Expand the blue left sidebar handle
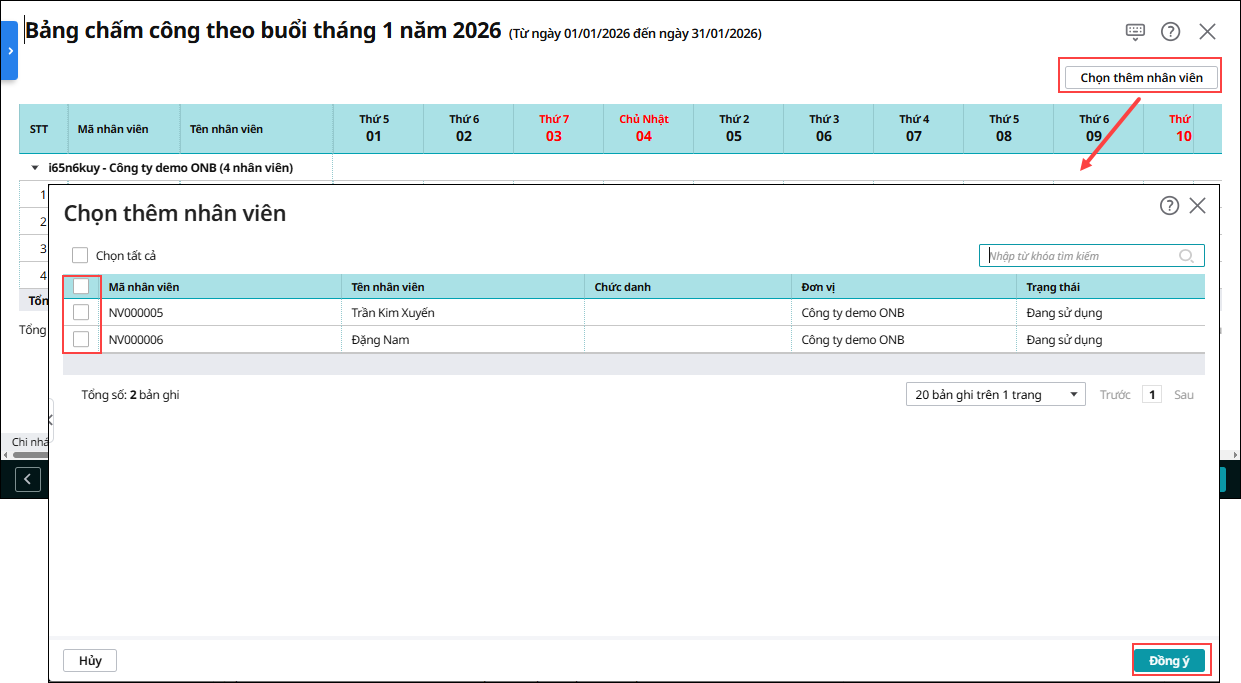Viewport: 1241px width, 683px height. (9, 50)
